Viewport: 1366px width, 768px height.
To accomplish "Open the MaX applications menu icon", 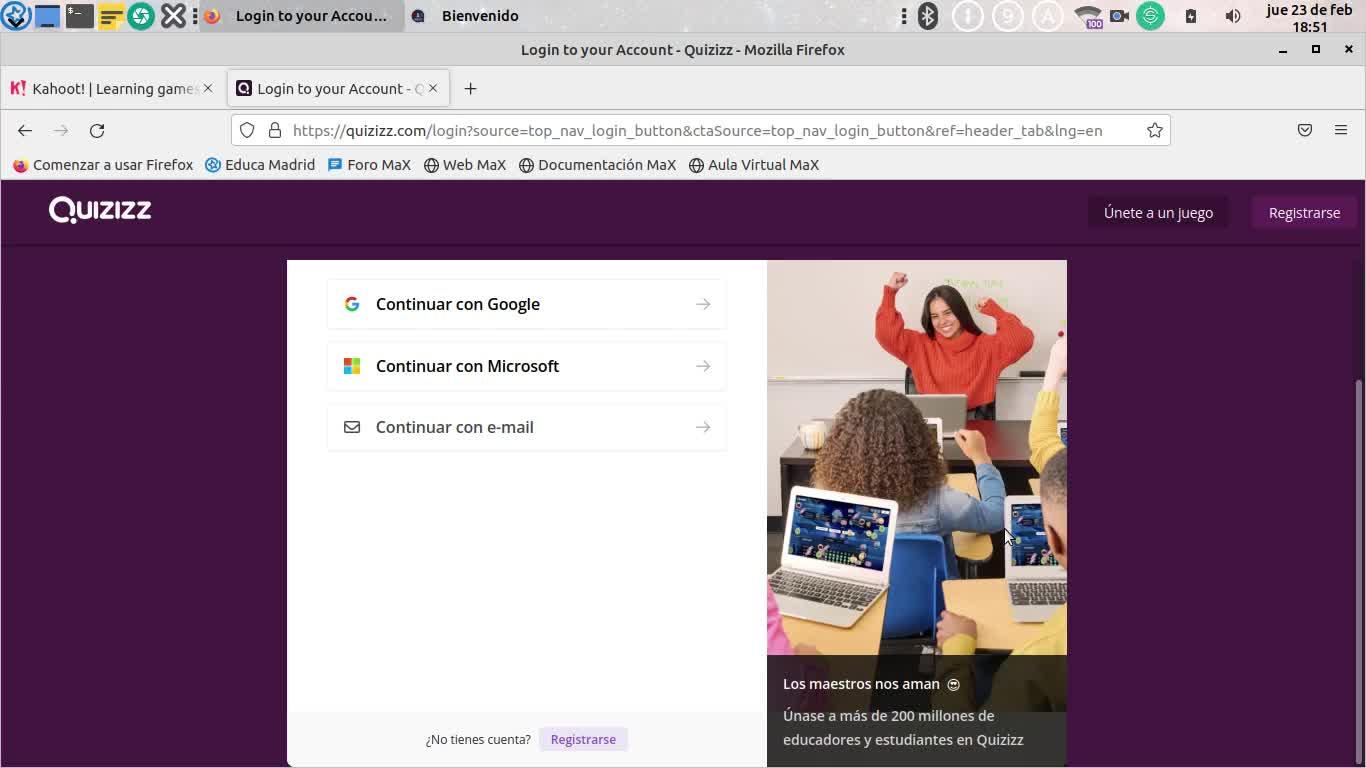I will [x=16, y=16].
